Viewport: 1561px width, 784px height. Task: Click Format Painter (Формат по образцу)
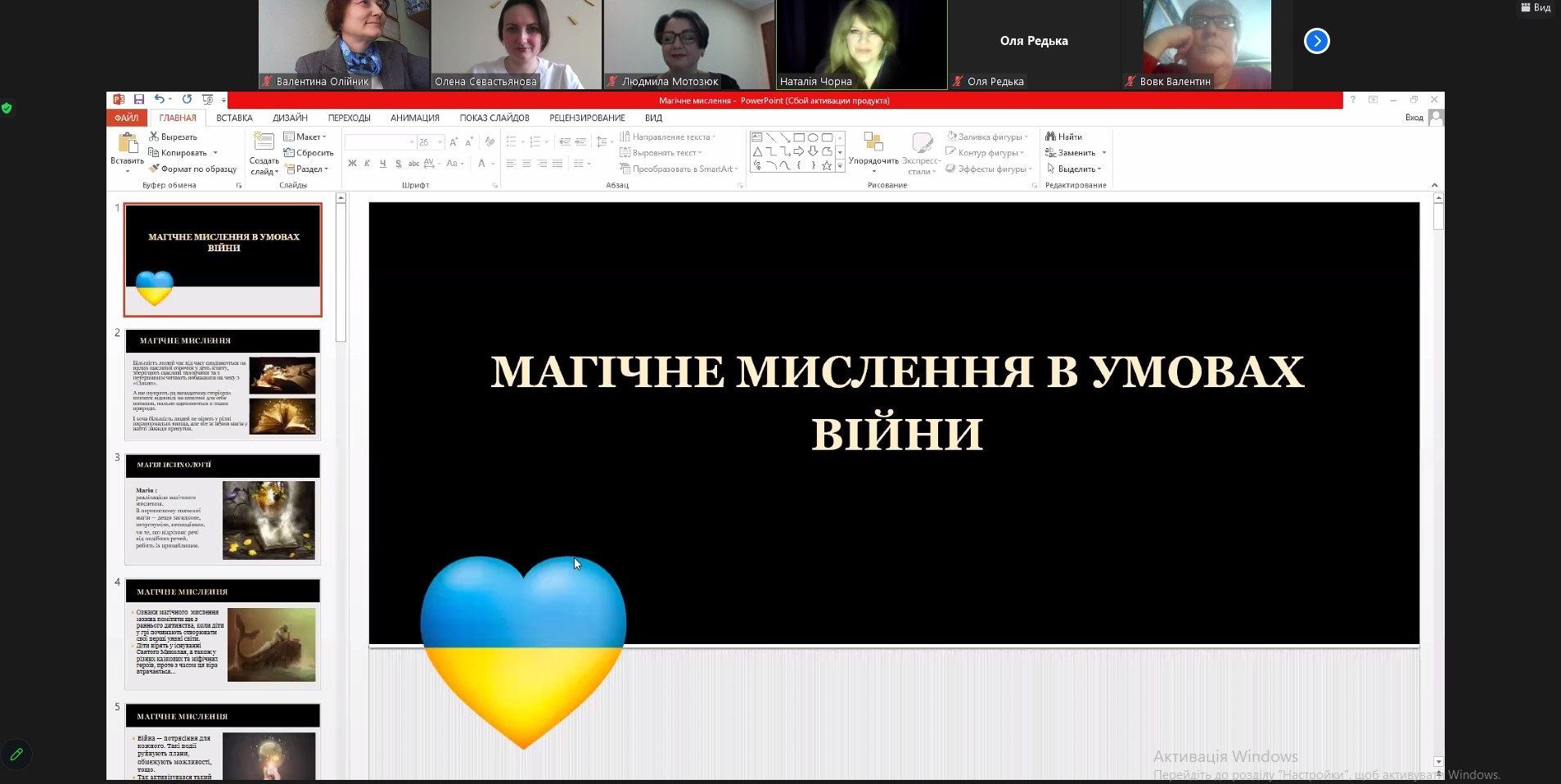192,169
